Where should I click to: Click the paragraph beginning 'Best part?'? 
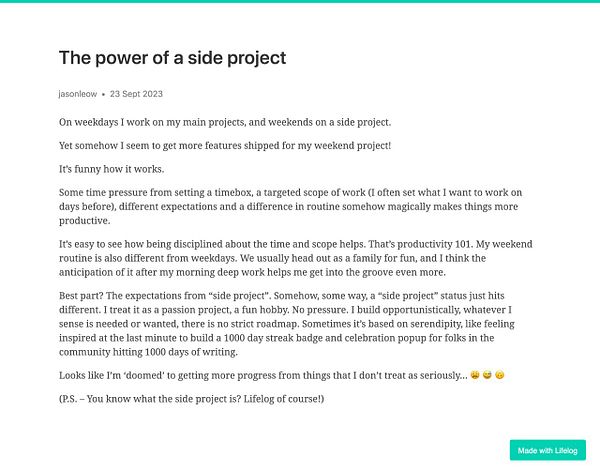tap(287, 324)
